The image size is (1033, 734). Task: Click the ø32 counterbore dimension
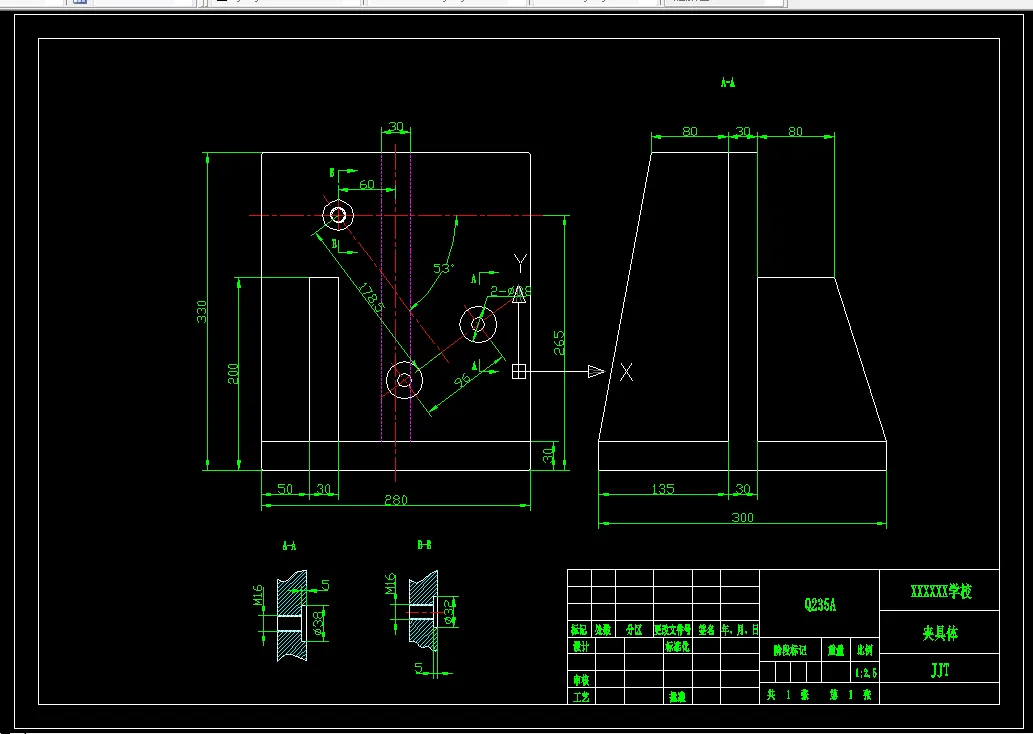(x=449, y=611)
